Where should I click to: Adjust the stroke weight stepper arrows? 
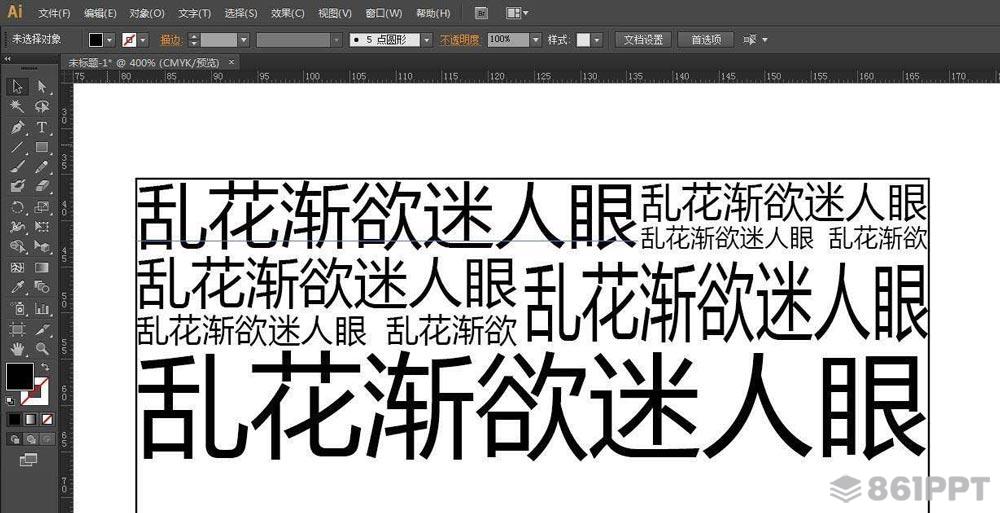point(195,40)
